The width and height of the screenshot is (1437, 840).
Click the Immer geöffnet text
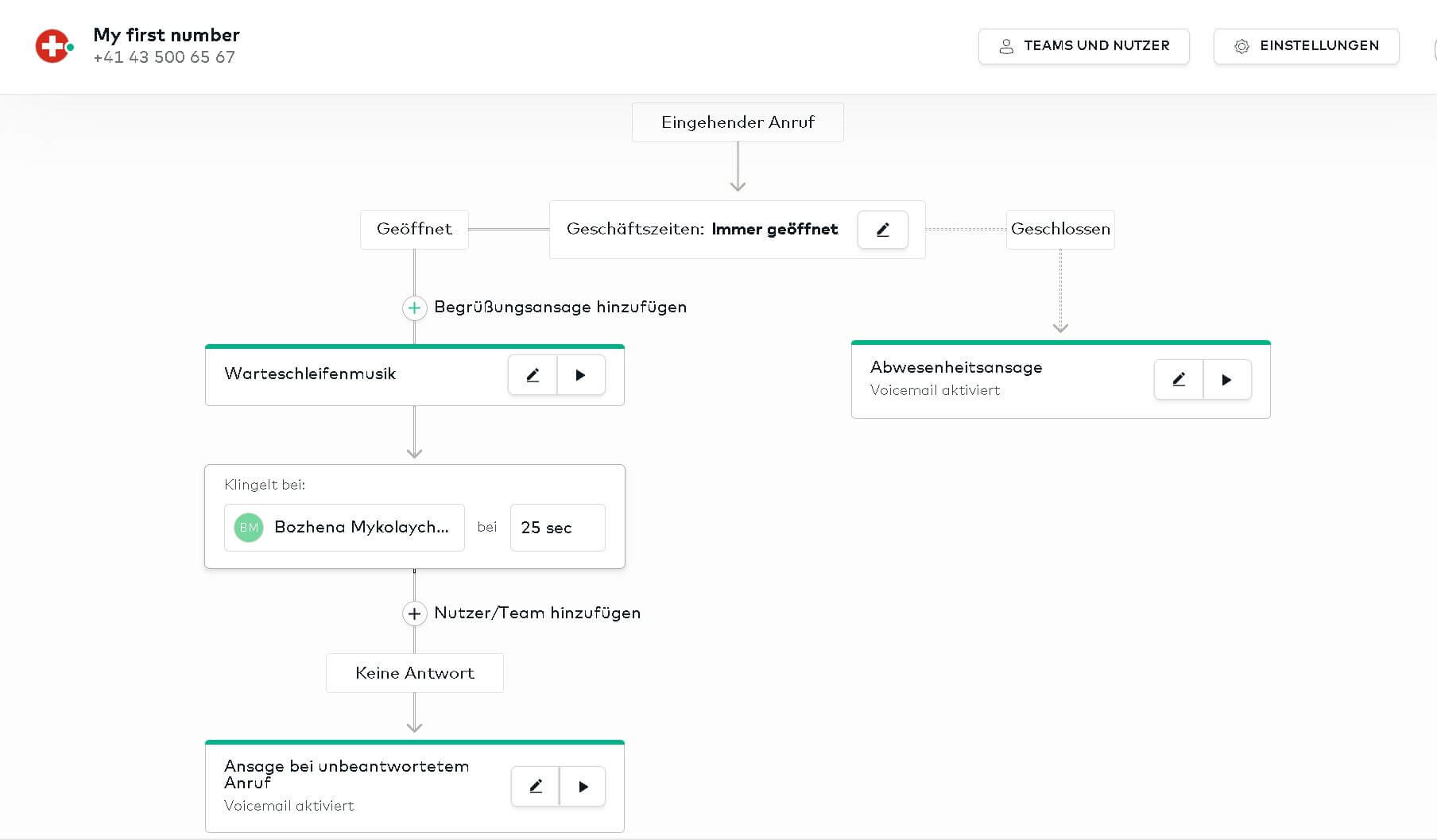click(774, 230)
